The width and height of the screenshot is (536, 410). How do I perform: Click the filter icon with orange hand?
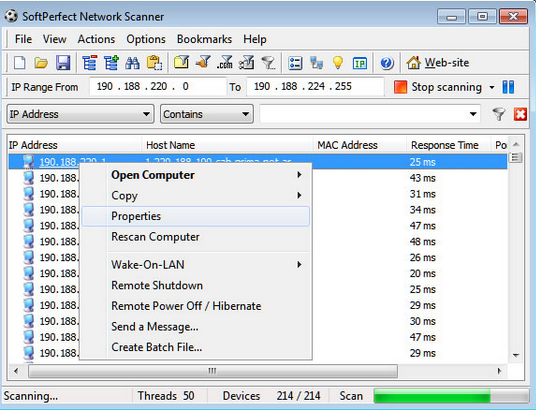203,63
